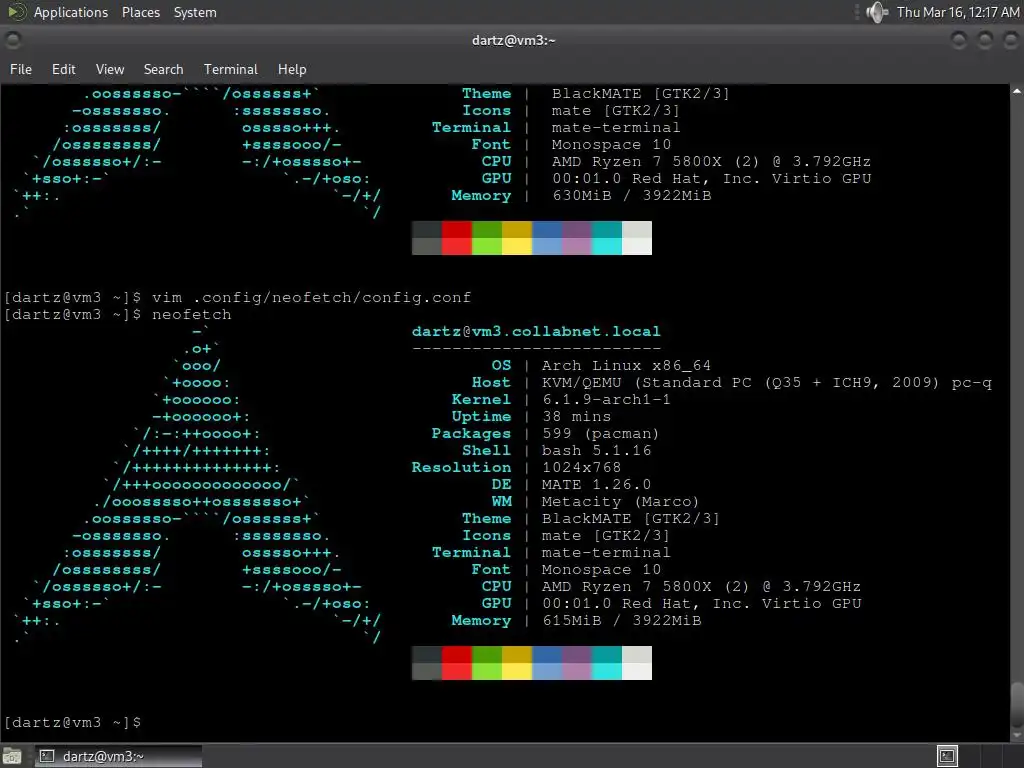The width and height of the screenshot is (1024, 768).
Task: Click the 'Arch Linux x86_64' OS value
Action: tap(626, 366)
